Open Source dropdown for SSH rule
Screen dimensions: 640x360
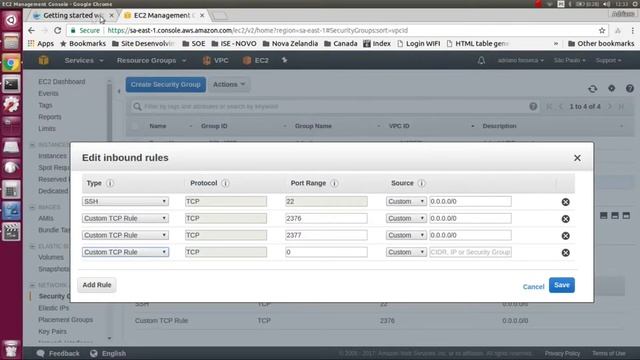(x=406, y=201)
